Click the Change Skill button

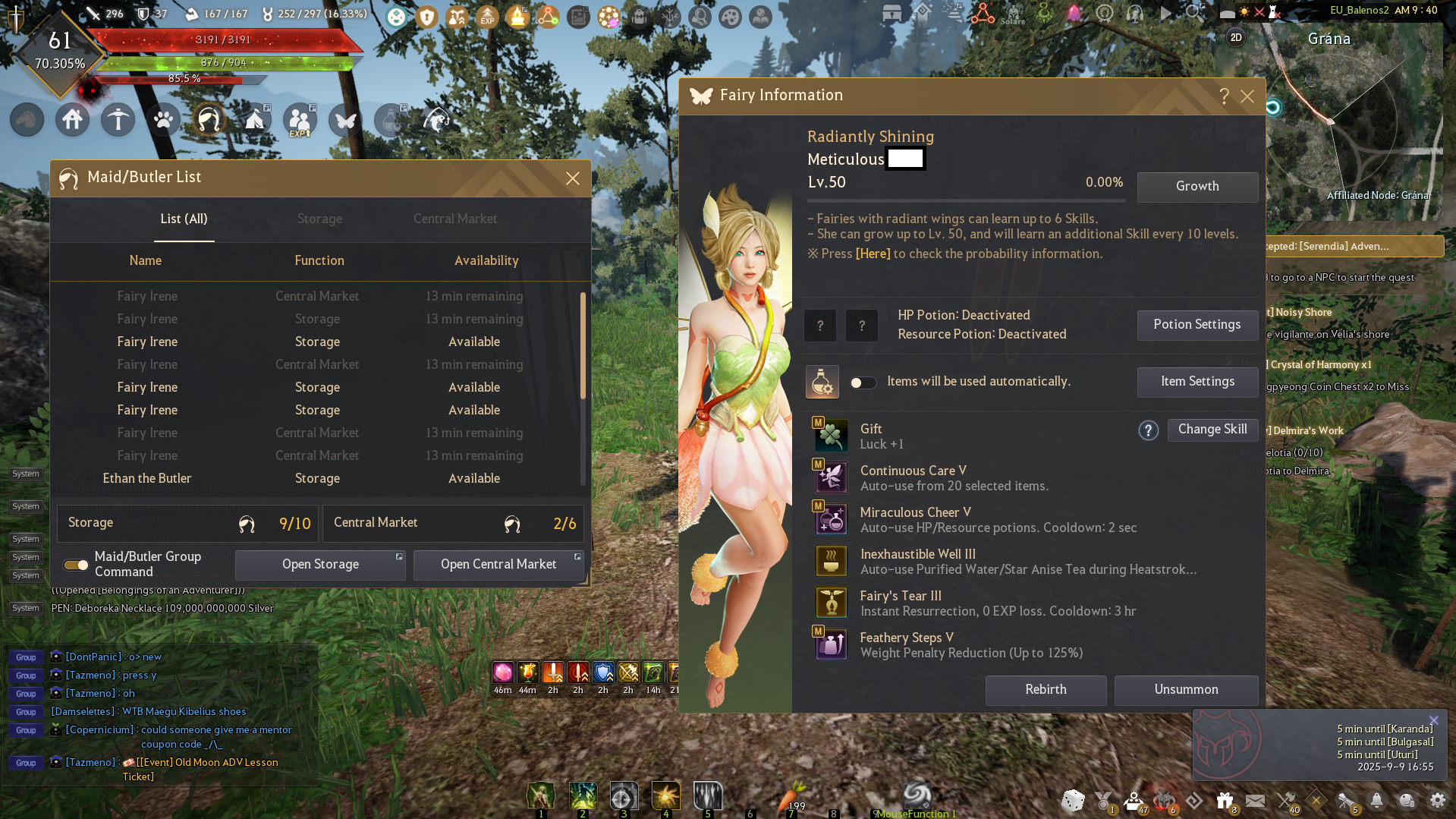coord(1212,430)
